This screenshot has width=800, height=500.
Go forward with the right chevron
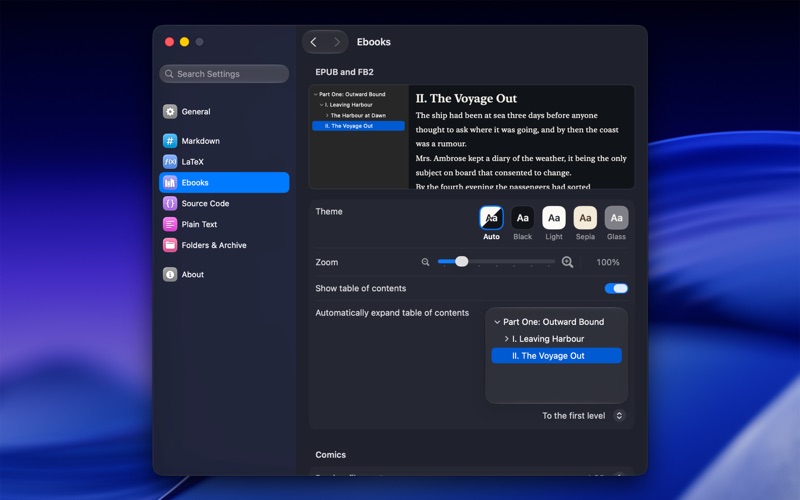coord(337,42)
